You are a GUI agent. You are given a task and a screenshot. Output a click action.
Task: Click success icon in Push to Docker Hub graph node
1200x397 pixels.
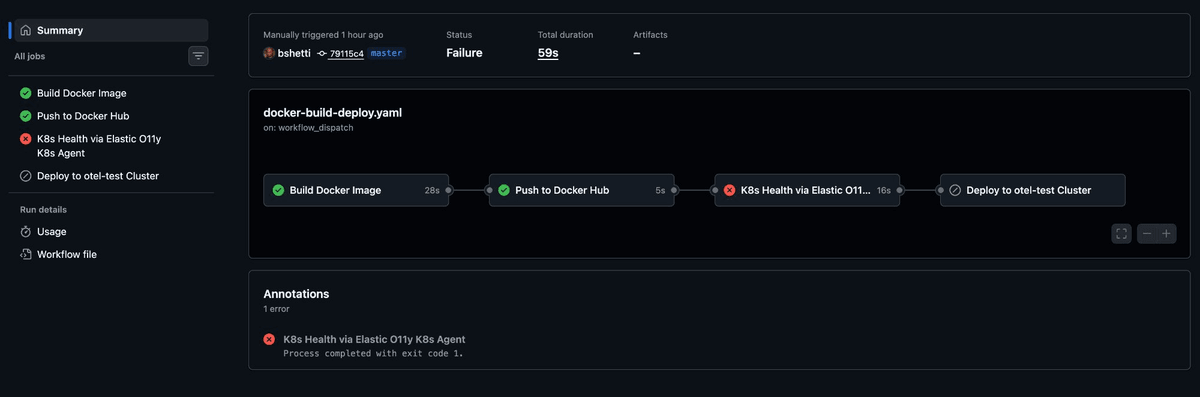pos(504,190)
